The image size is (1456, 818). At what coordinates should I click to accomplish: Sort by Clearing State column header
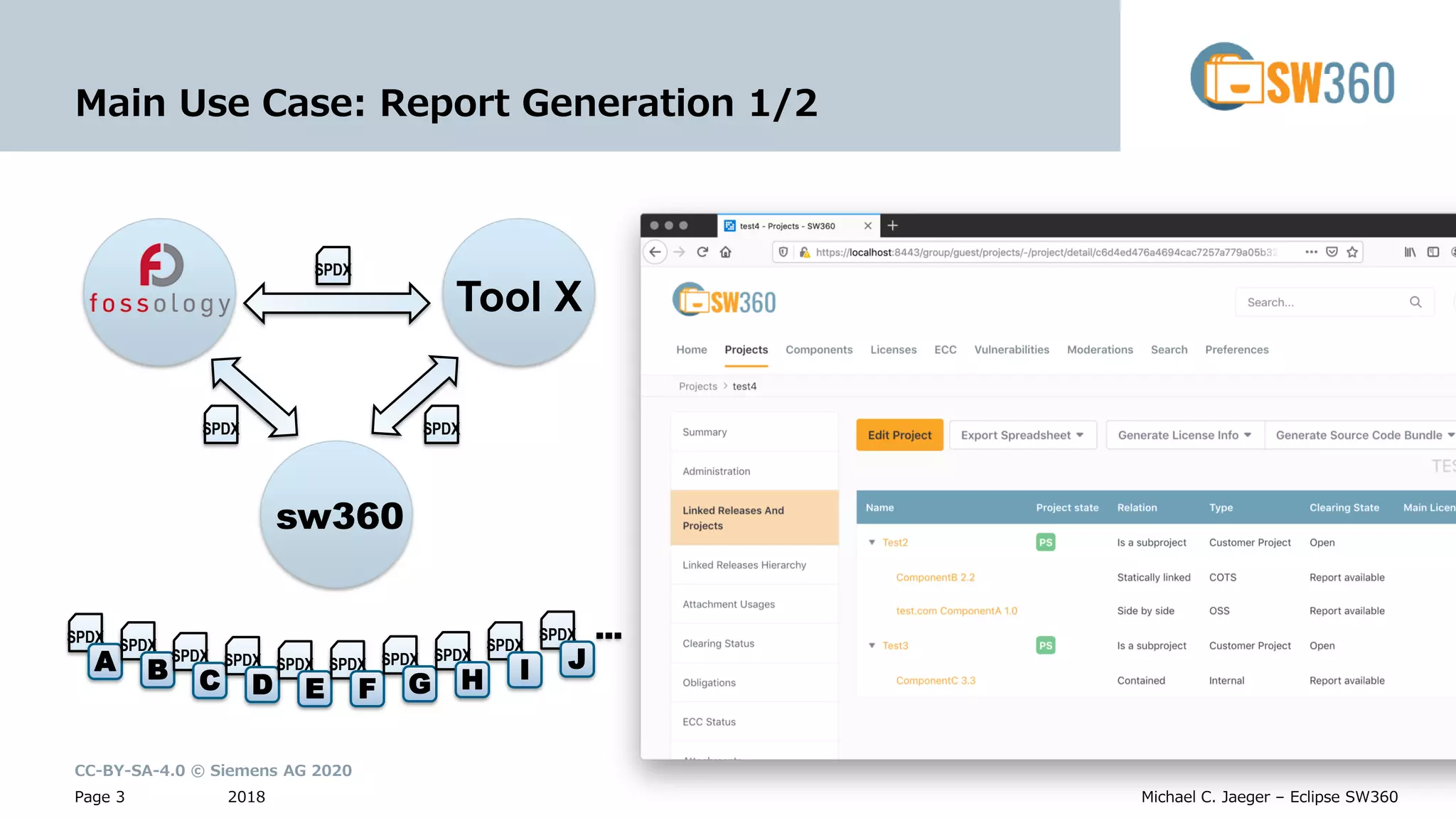[x=1344, y=507]
